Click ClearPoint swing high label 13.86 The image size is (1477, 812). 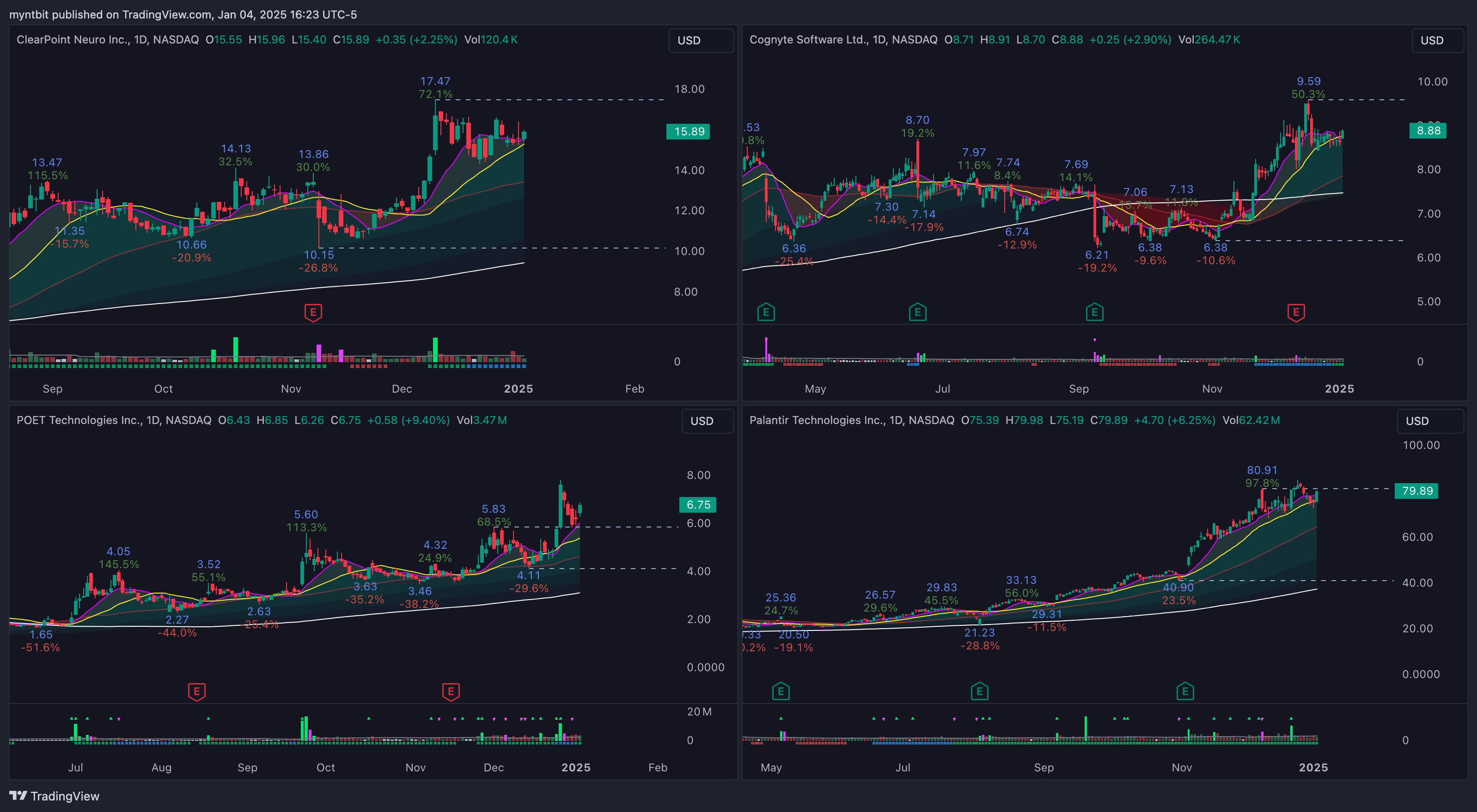[313, 154]
